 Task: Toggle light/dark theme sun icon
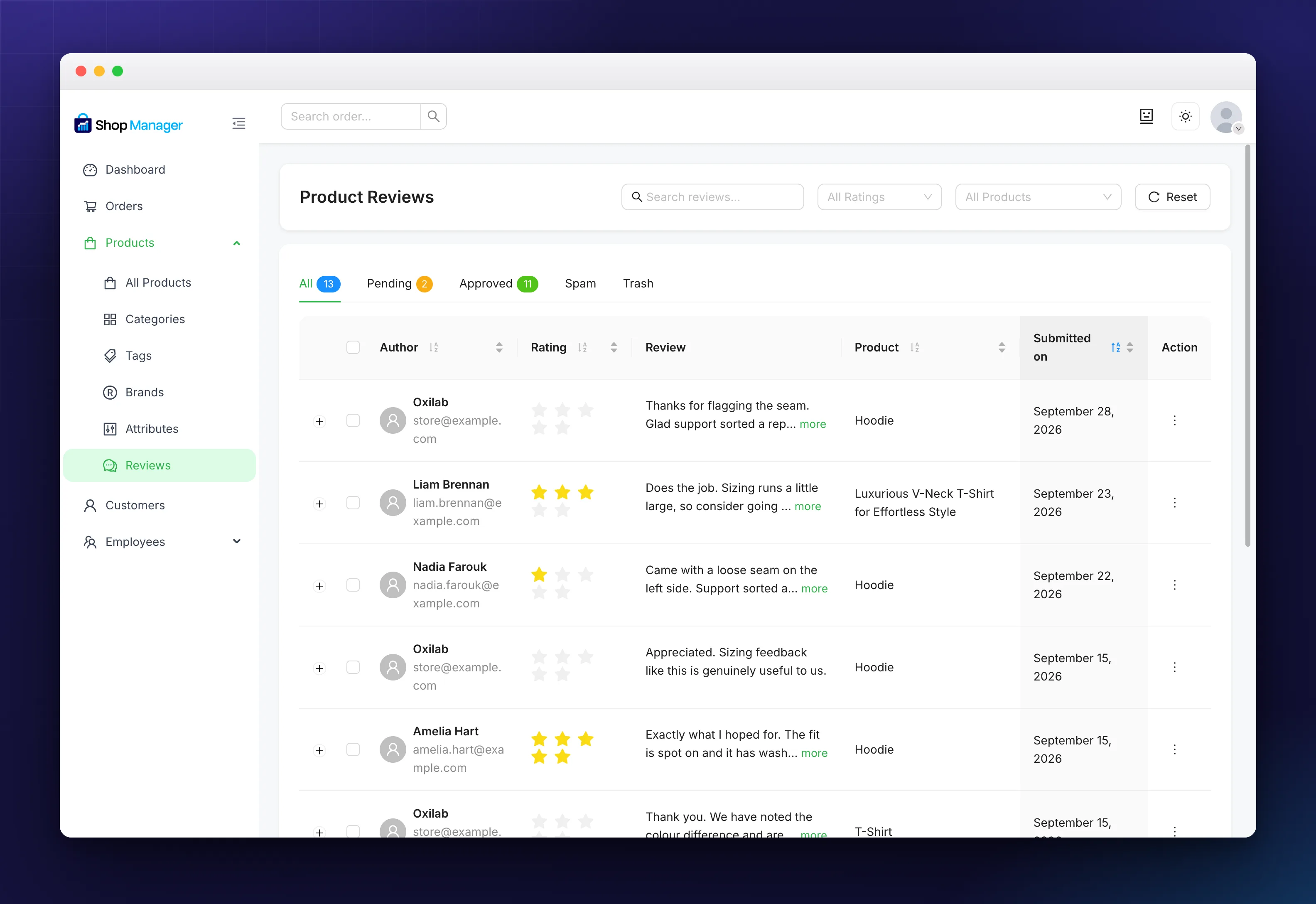[1185, 116]
